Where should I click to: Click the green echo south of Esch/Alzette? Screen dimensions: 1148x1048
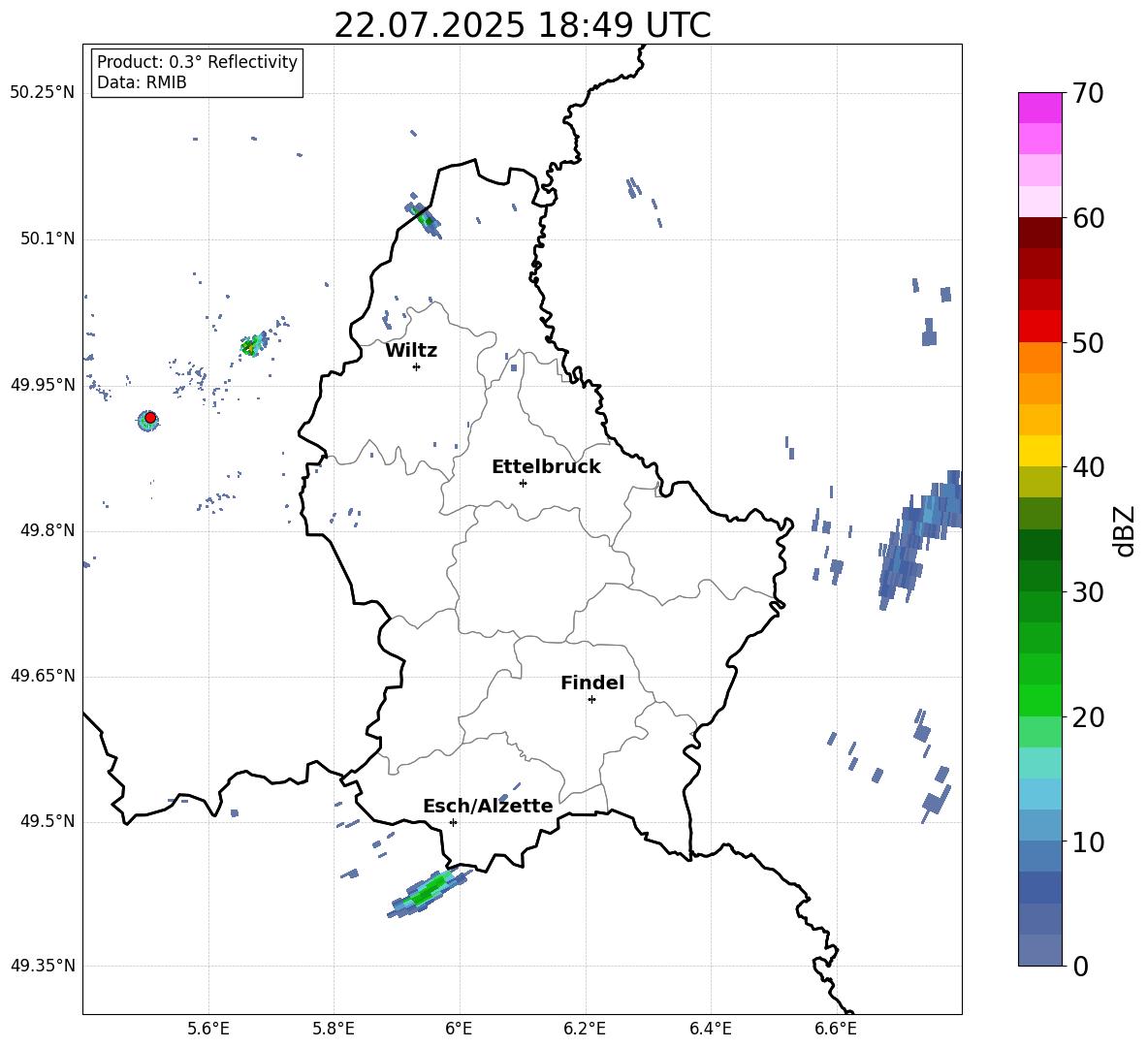427,892
